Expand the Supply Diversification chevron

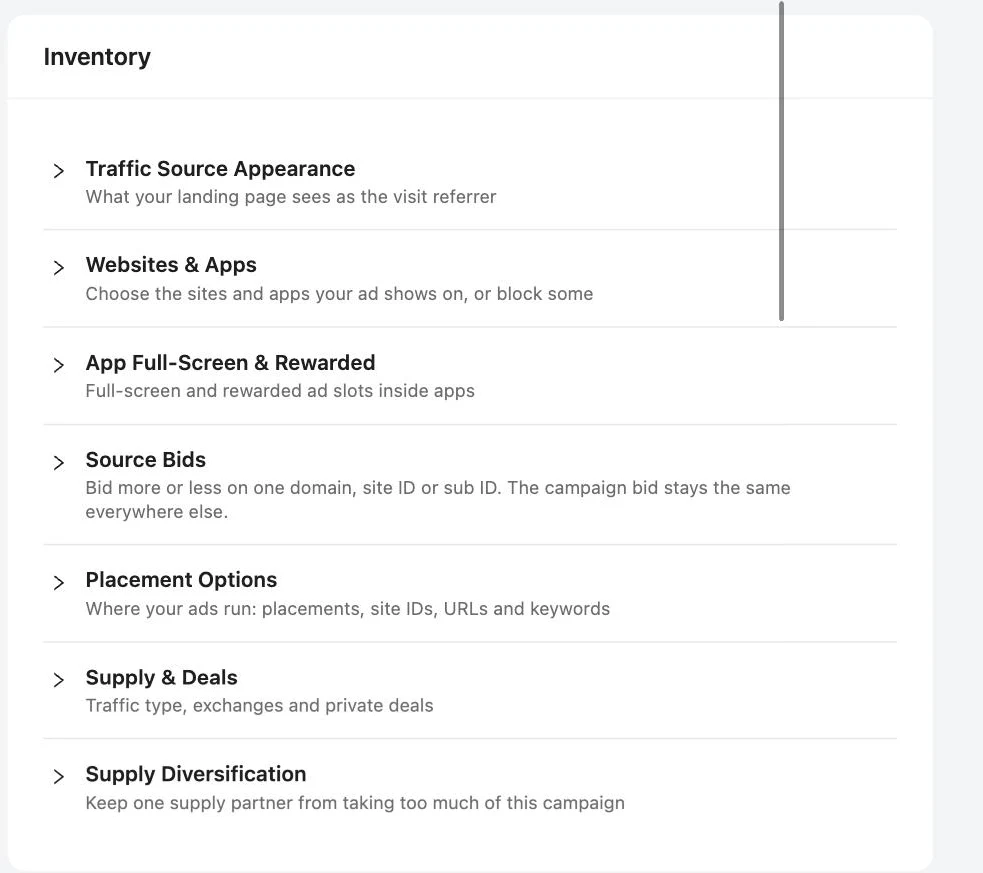58,776
